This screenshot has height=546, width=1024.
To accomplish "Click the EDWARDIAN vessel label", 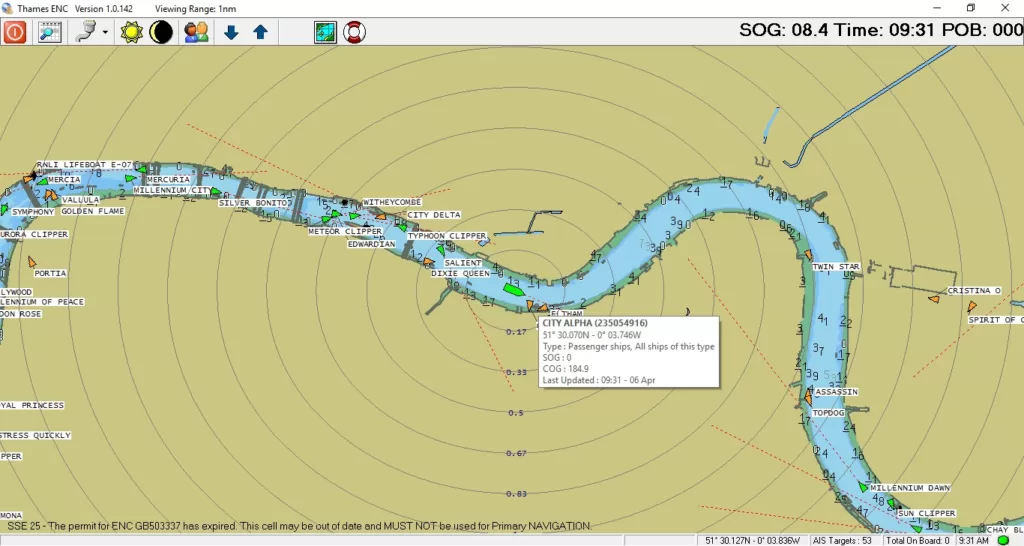I will (372, 244).
